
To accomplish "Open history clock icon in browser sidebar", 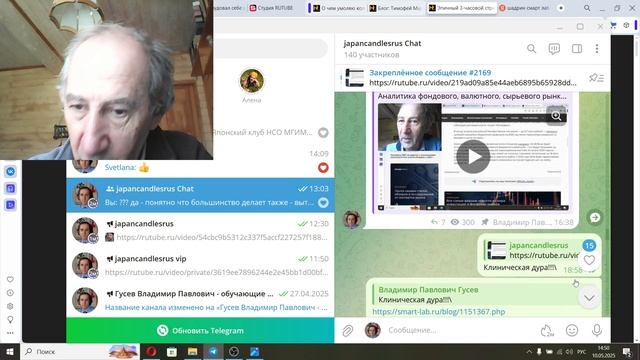I will point(10,293).
